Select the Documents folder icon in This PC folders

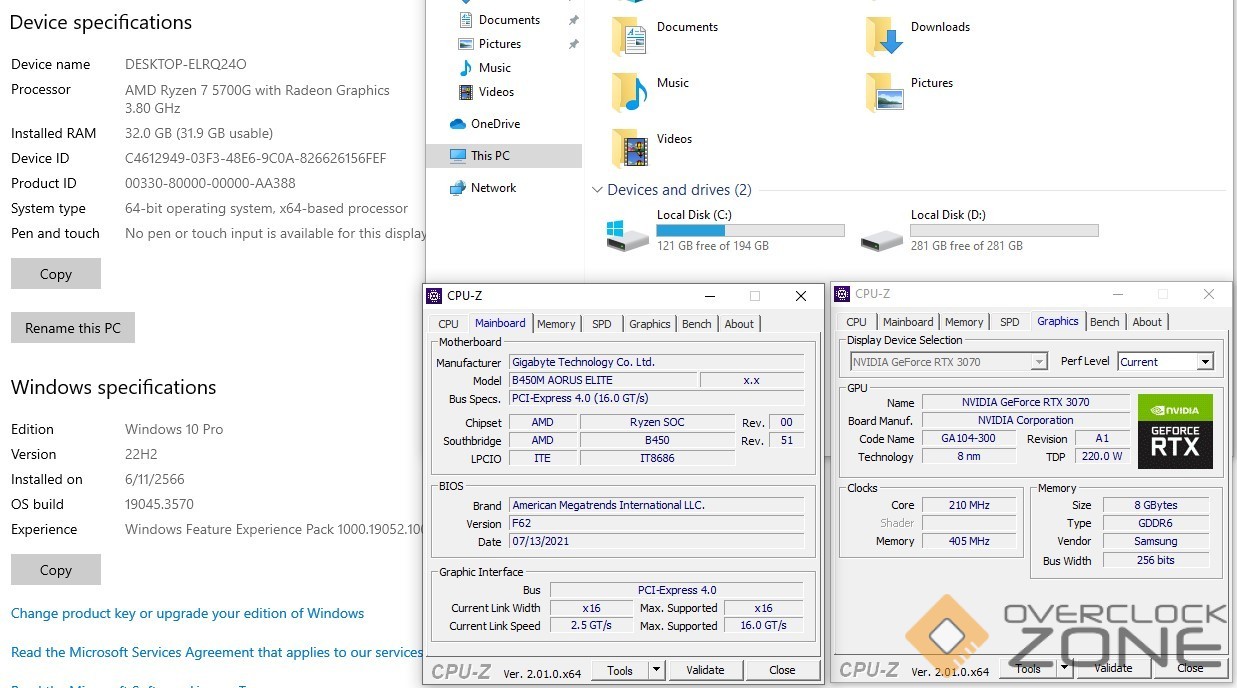tap(630, 36)
